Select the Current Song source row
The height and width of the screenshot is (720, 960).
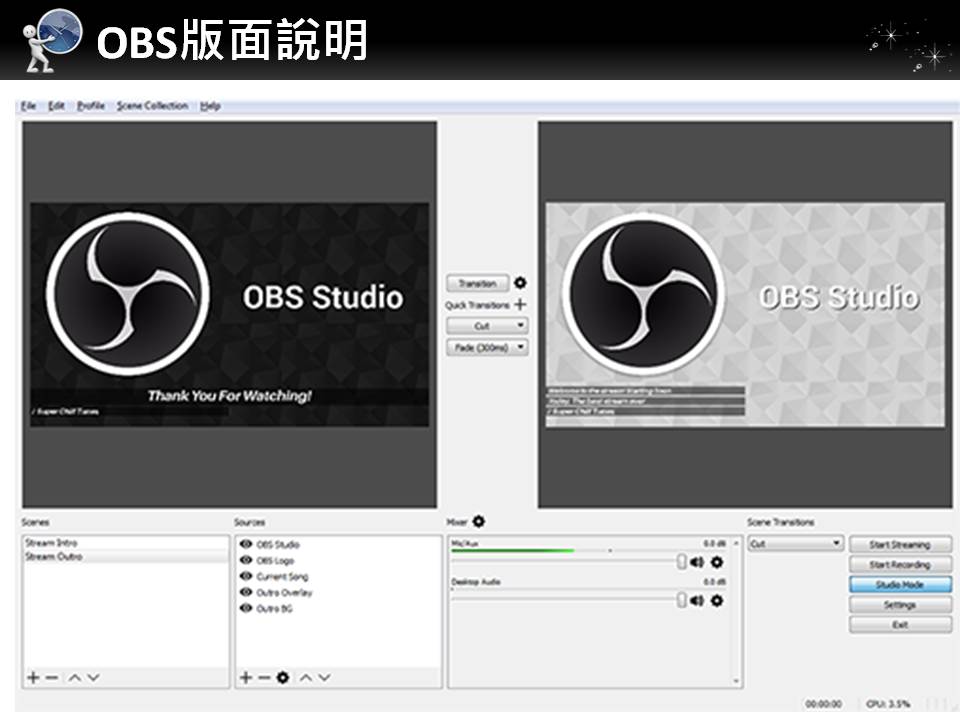pyautogui.click(x=338, y=576)
